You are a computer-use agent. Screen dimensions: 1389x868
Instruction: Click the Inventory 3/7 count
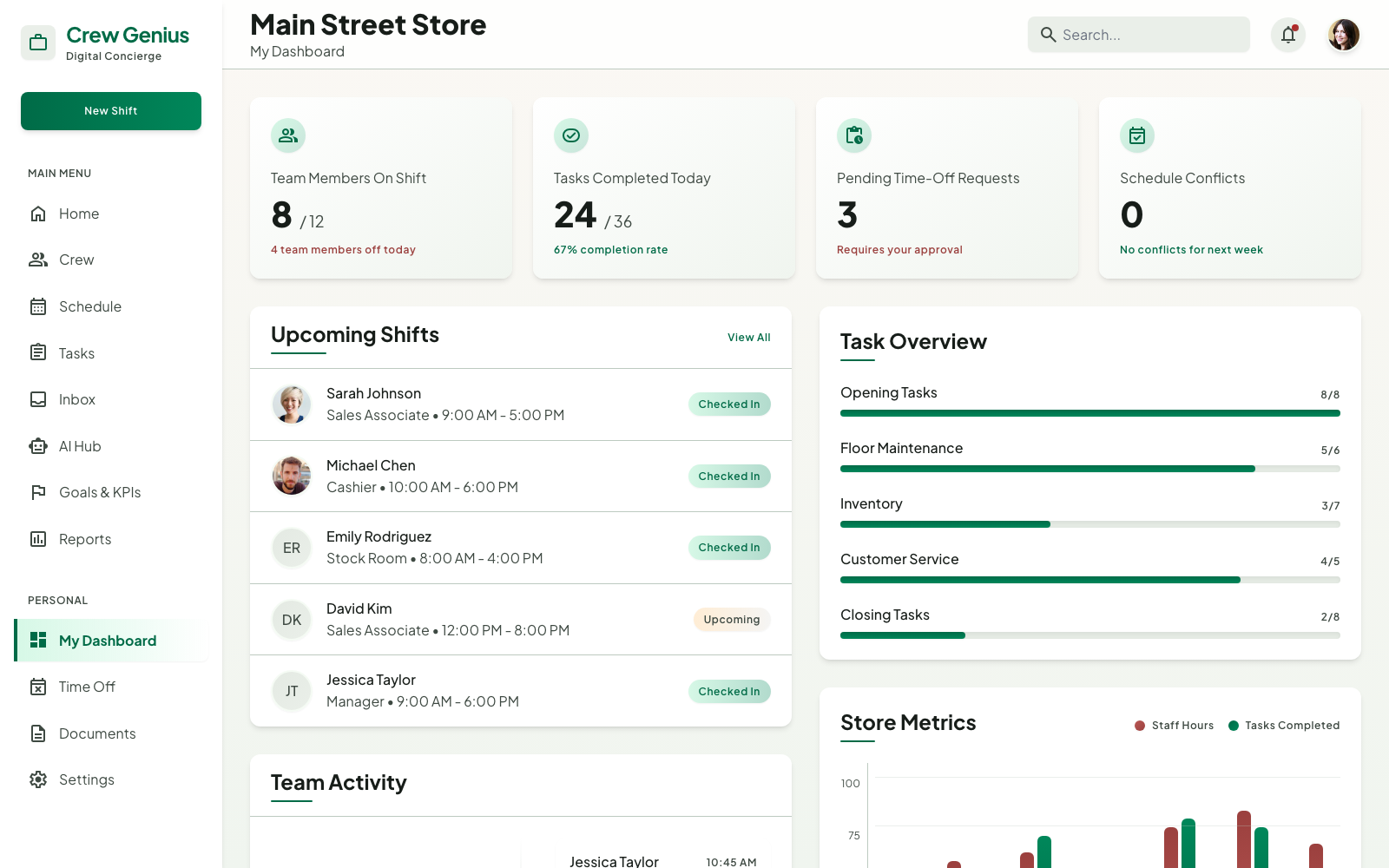click(x=1331, y=506)
